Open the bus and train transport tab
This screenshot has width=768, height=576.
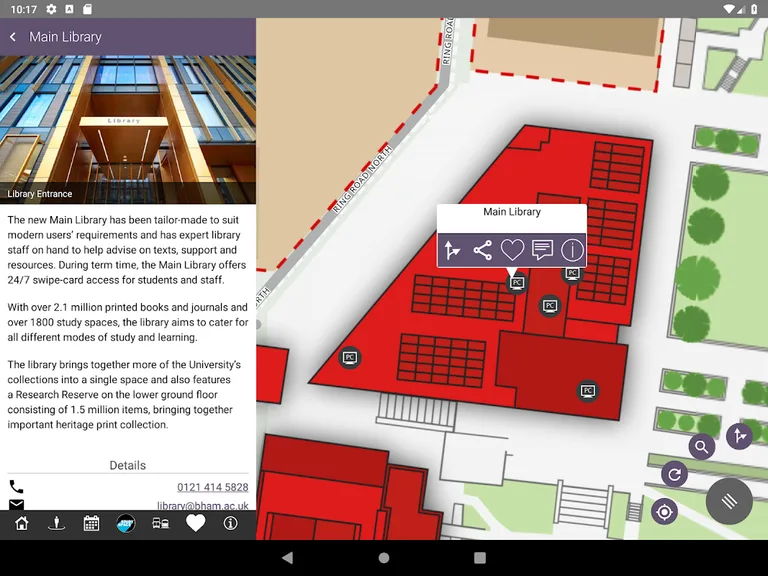(x=161, y=524)
